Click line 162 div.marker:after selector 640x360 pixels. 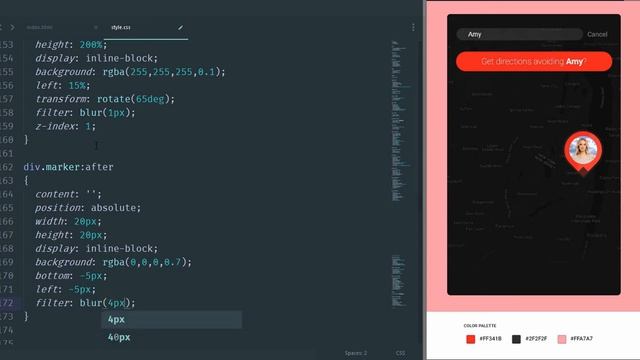pyautogui.click(x=68, y=167)
